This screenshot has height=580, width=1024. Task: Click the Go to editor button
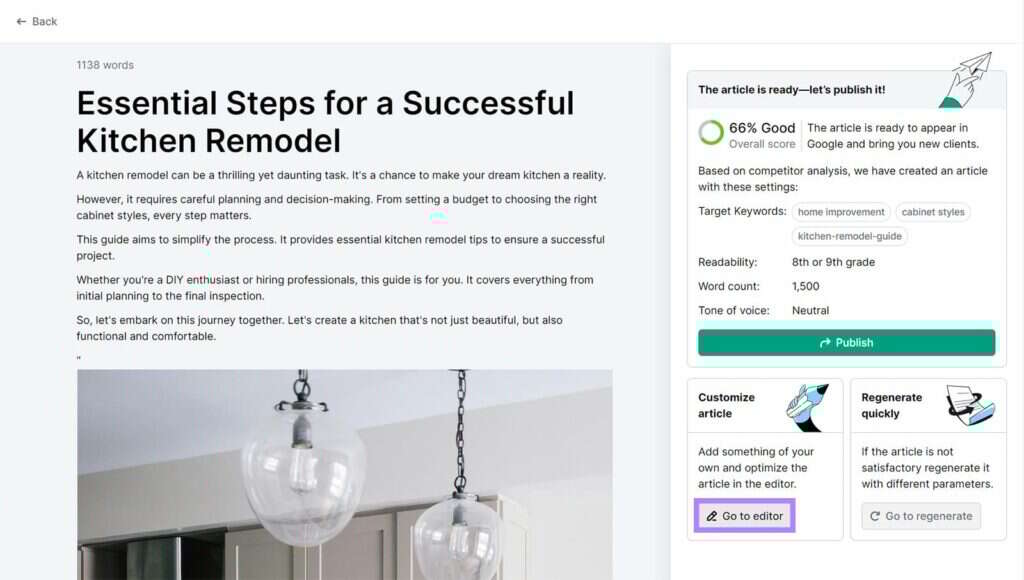[744, 515]
